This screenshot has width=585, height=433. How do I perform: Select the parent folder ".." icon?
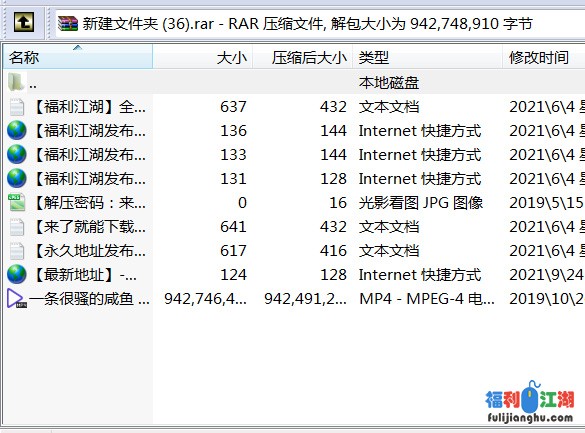coord(16,82)
